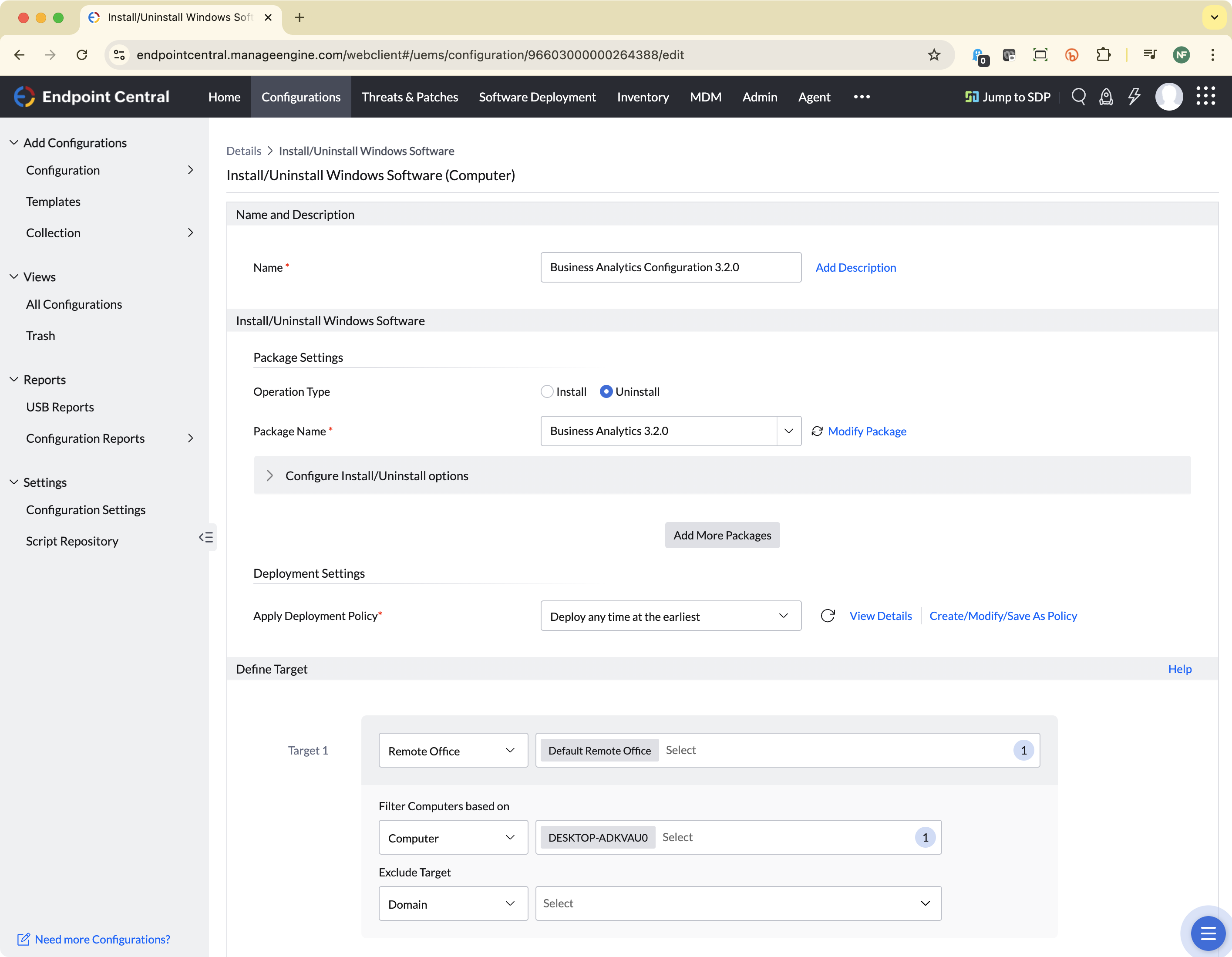Open the Agent tab
Viewport: 1232px width, 957px height.
(814, 97)
